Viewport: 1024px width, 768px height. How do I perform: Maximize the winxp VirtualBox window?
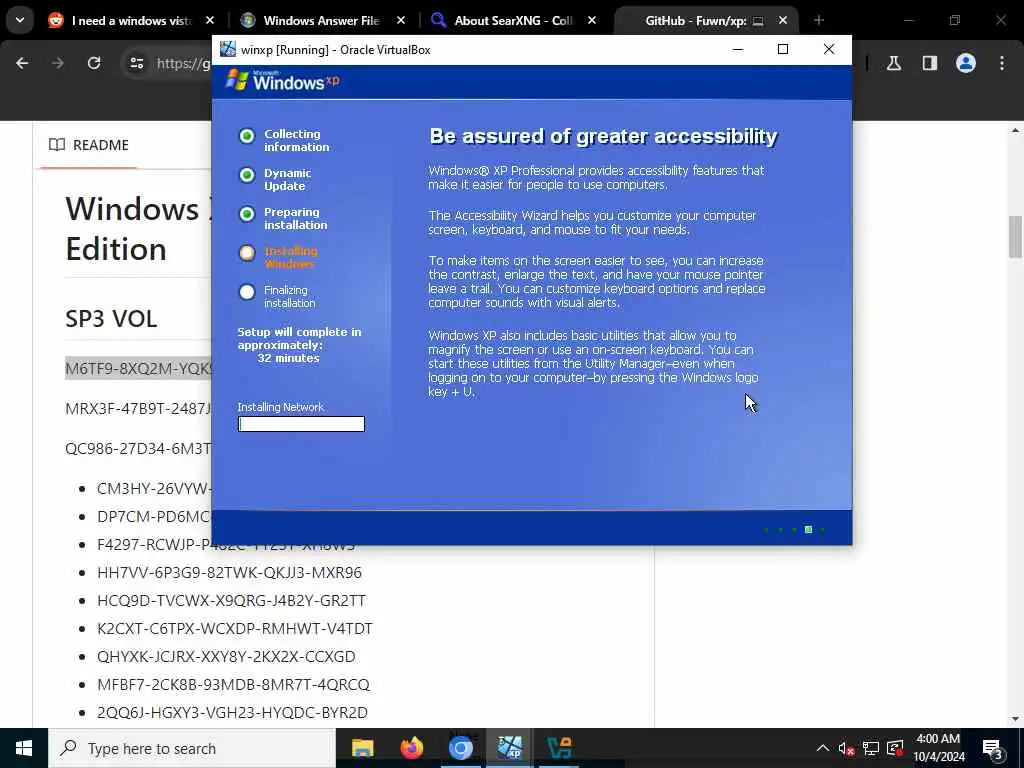783,50
